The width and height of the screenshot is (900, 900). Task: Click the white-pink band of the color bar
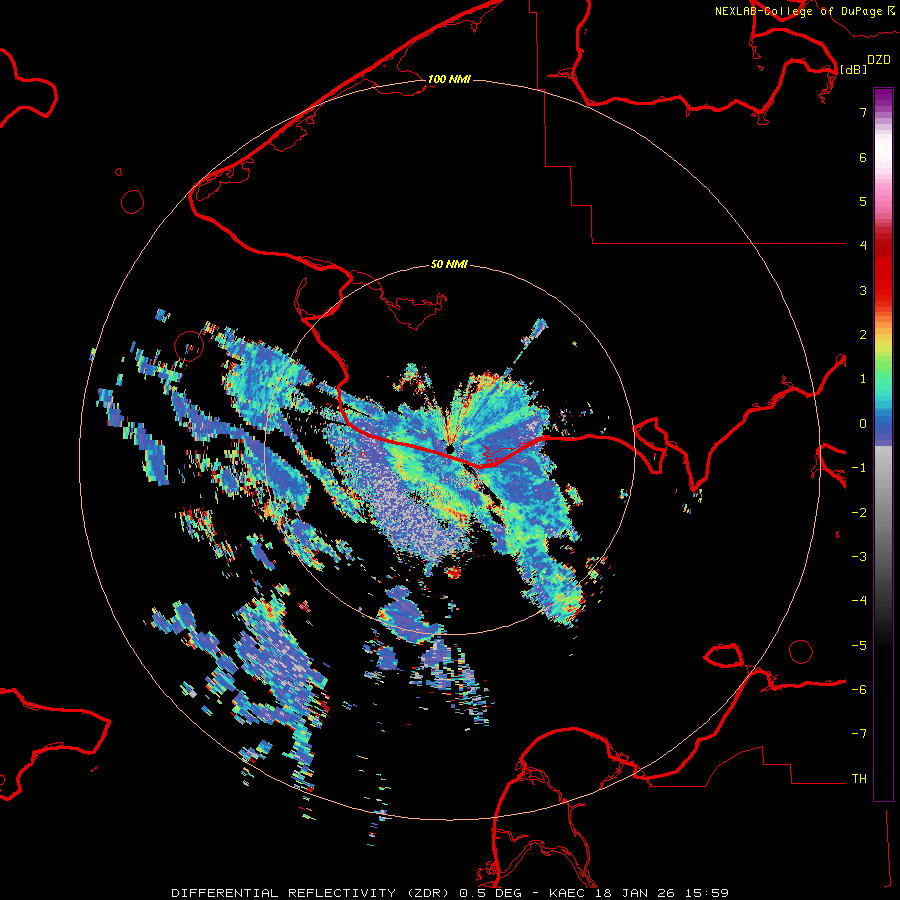(x=883, y=158)
